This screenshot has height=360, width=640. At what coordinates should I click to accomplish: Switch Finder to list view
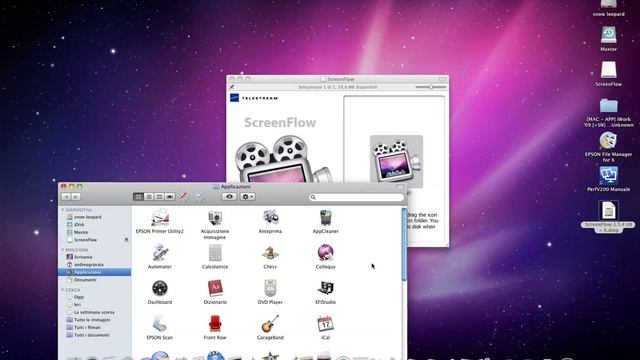click(x=149, y=197)
